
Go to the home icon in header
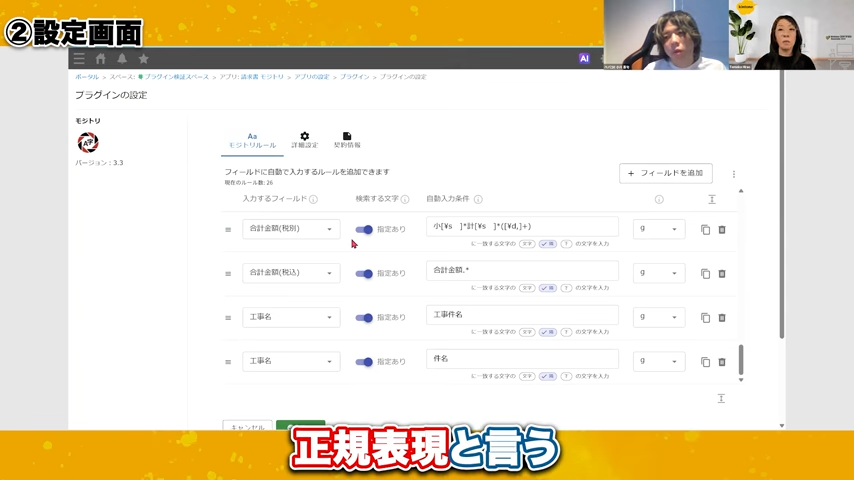[x=101, y=59]
